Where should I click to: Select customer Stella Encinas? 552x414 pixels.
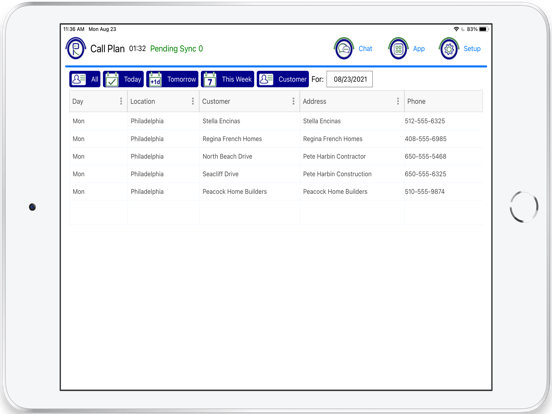pyautogui.click(x=221, y=121)
